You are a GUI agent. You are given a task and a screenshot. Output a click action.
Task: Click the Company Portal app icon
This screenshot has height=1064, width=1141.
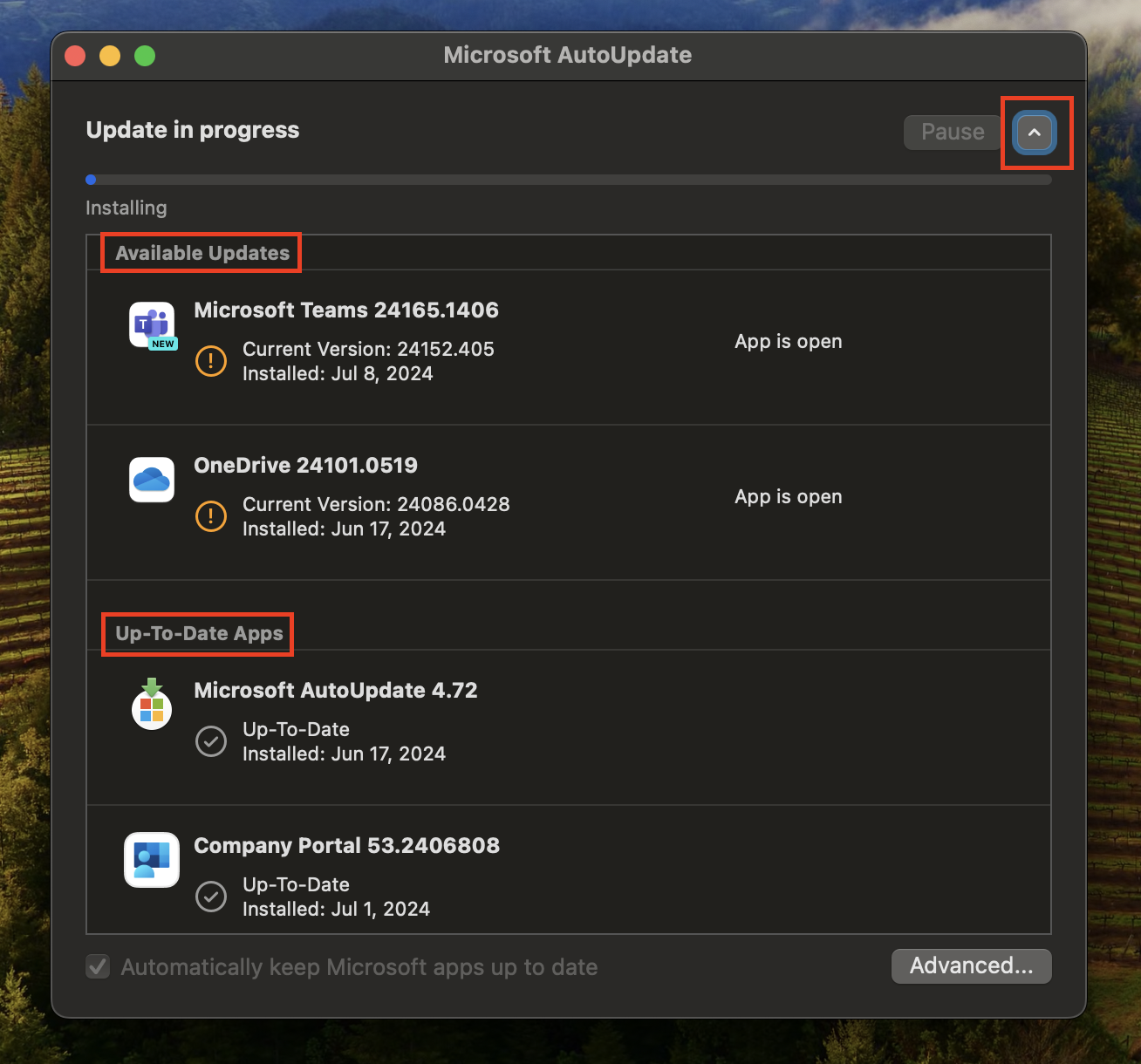[x=152, y=860]
